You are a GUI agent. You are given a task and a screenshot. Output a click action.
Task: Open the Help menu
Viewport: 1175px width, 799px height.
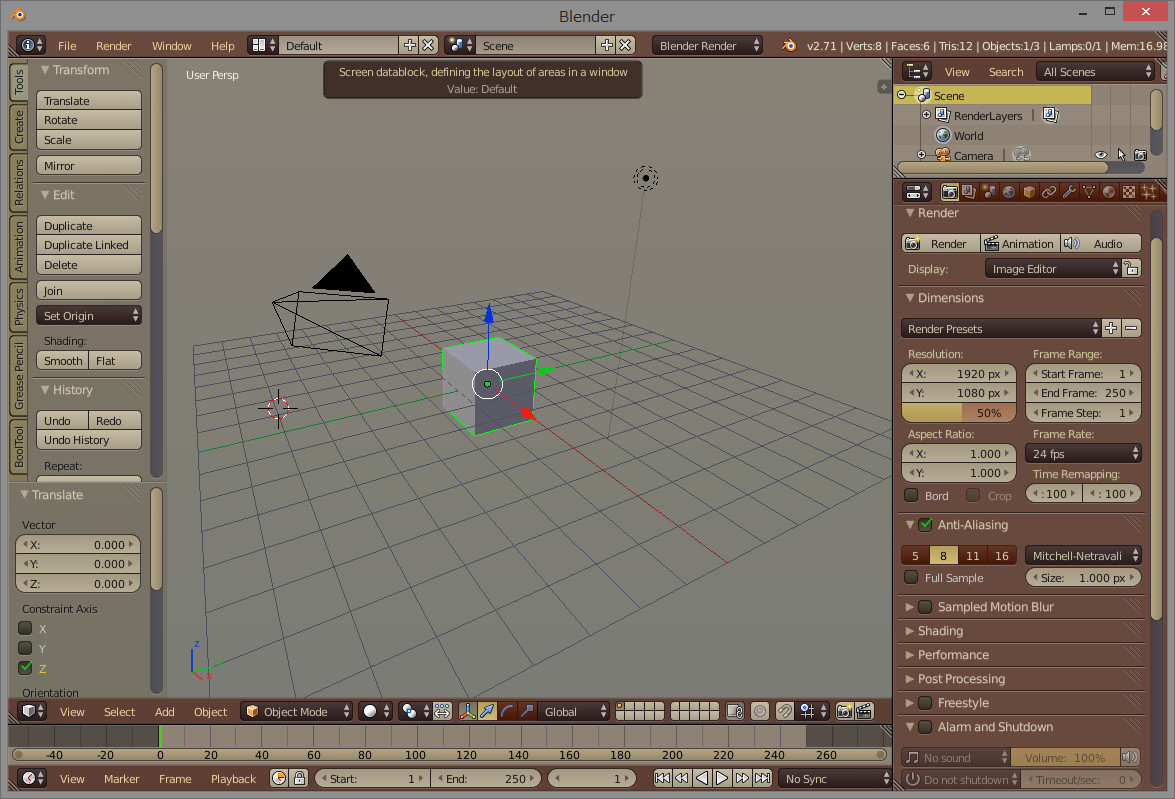point(223,46)
